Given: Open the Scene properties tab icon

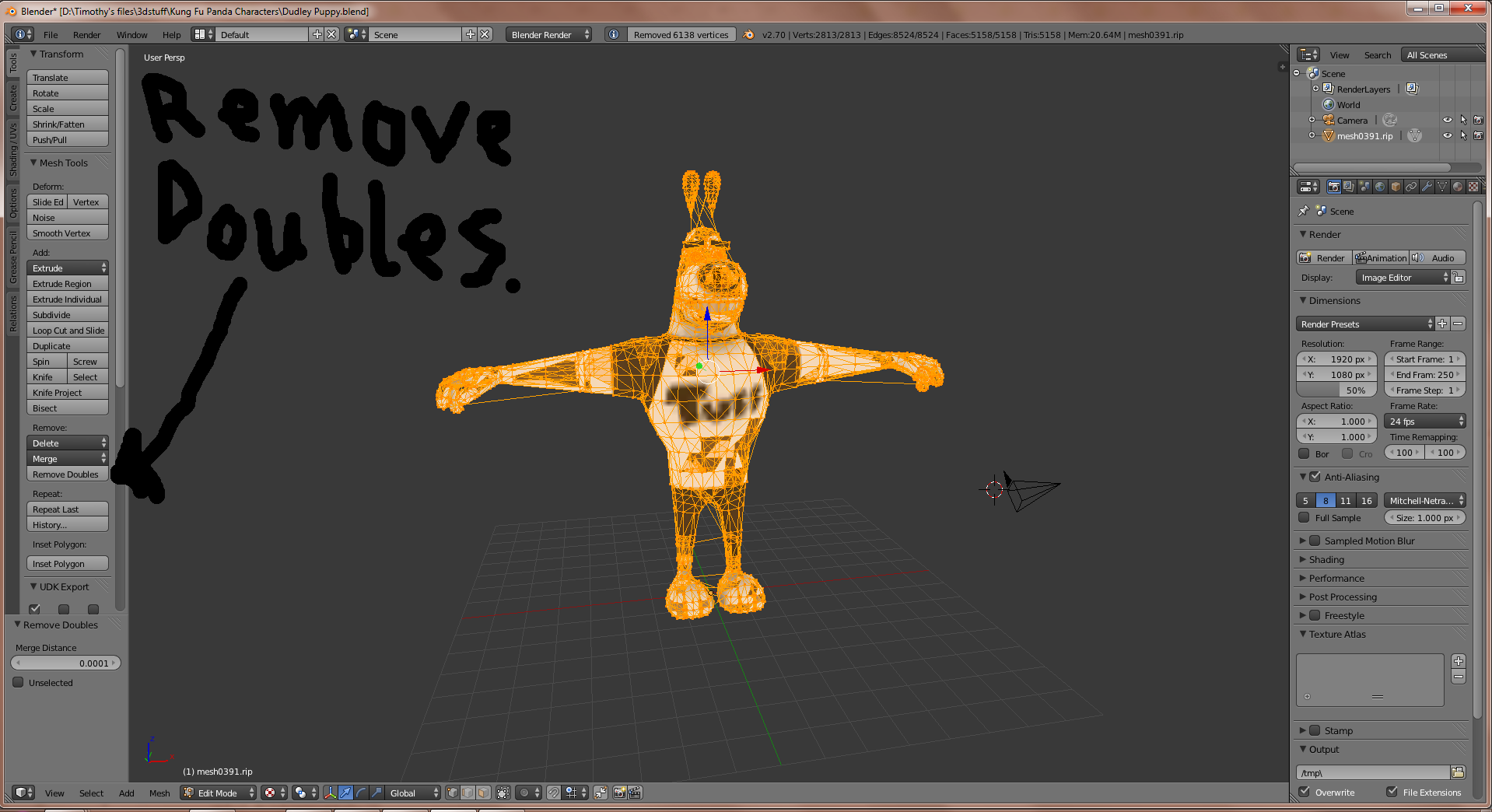Looking at the screenshot, I should click(x=1364, y=187).
